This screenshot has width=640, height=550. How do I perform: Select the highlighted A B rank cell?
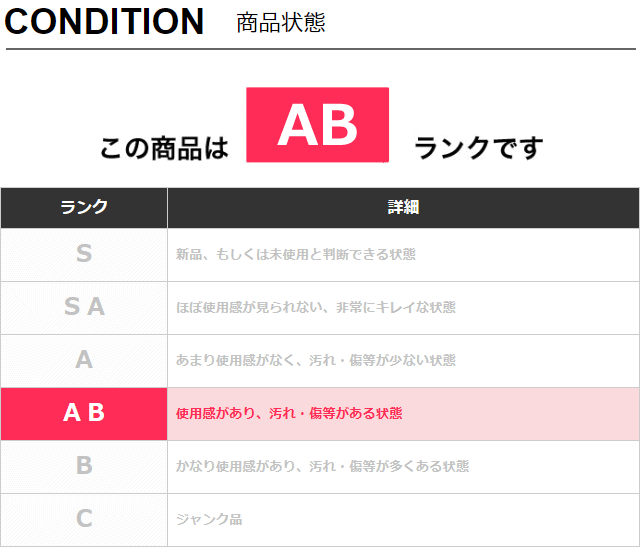84,413
